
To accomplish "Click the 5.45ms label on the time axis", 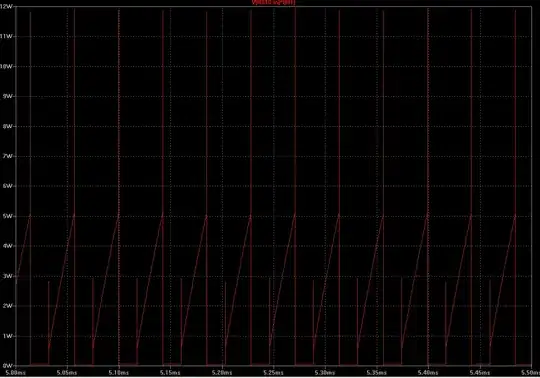I will point(480,373).
